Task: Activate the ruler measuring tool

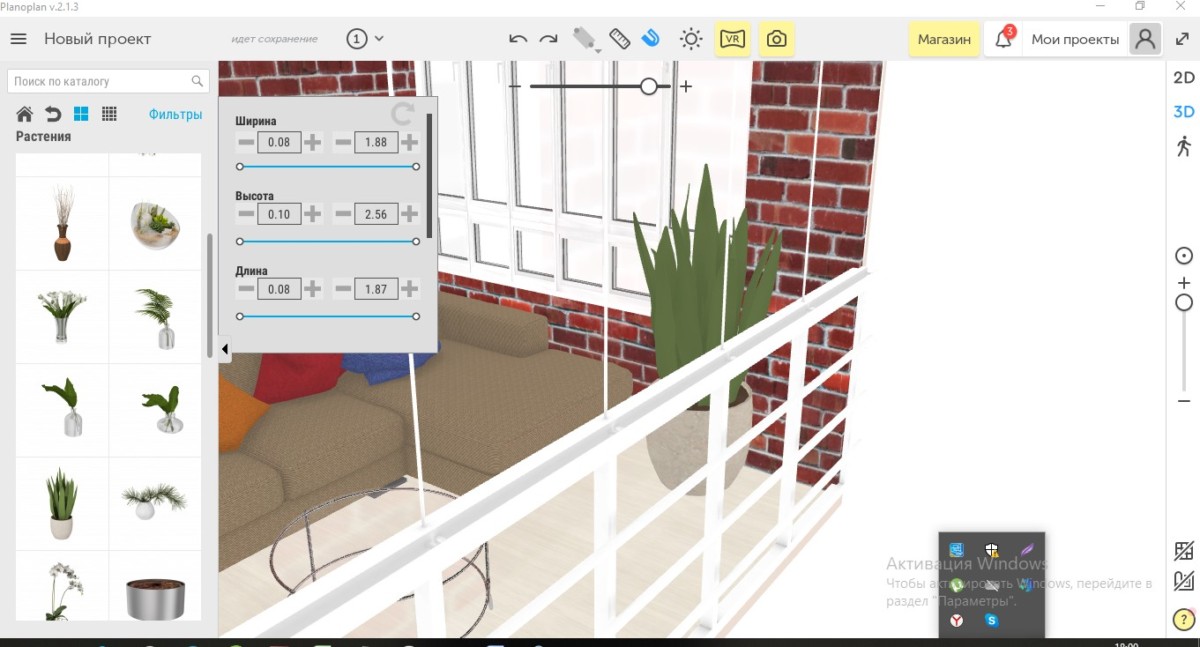Action: pos(620,39)
